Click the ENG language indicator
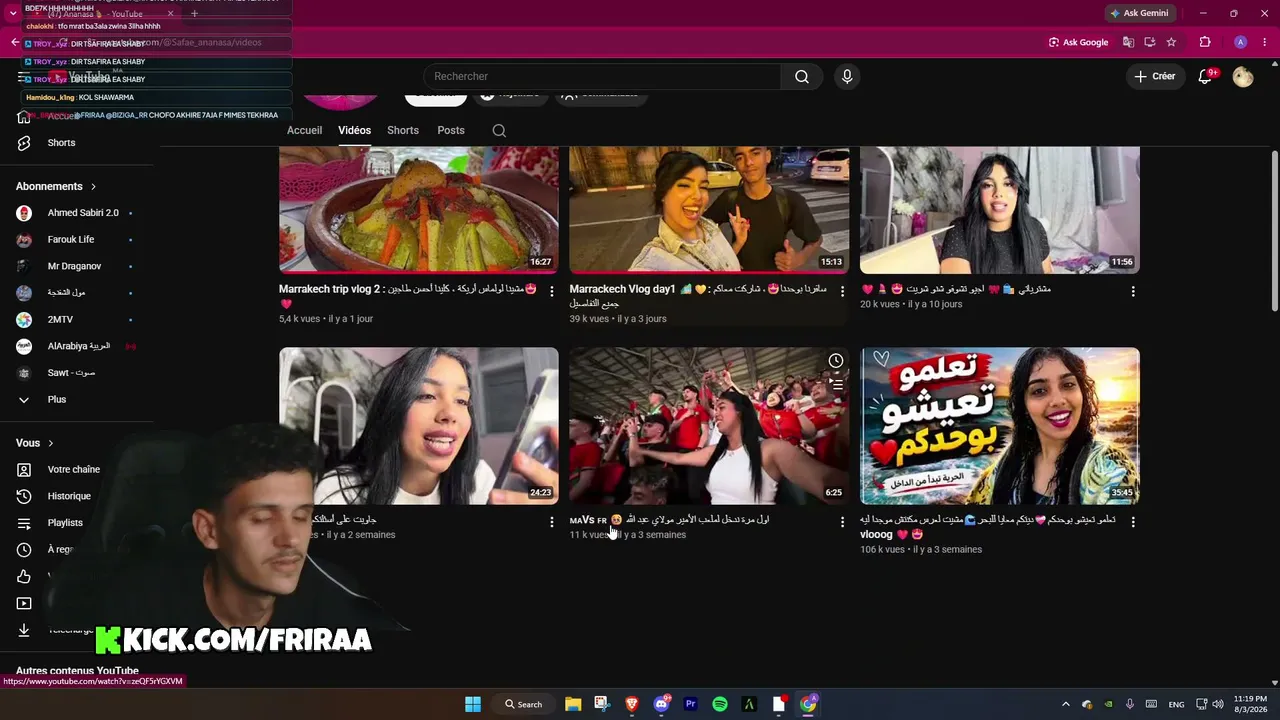The image size is (1280, 720). [1177, 704]
